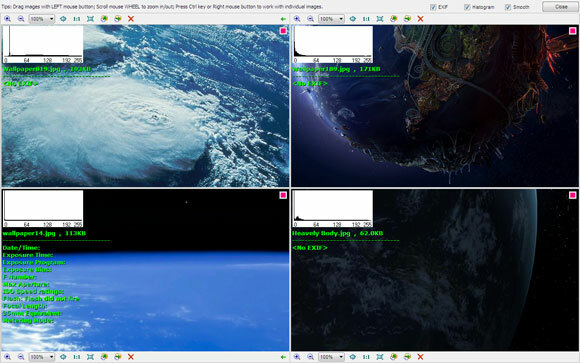Screen dimensions: 580x363
Task: Click the teal diamond-shaped icon above Wallpaper019.jpg
Action: 63,19
